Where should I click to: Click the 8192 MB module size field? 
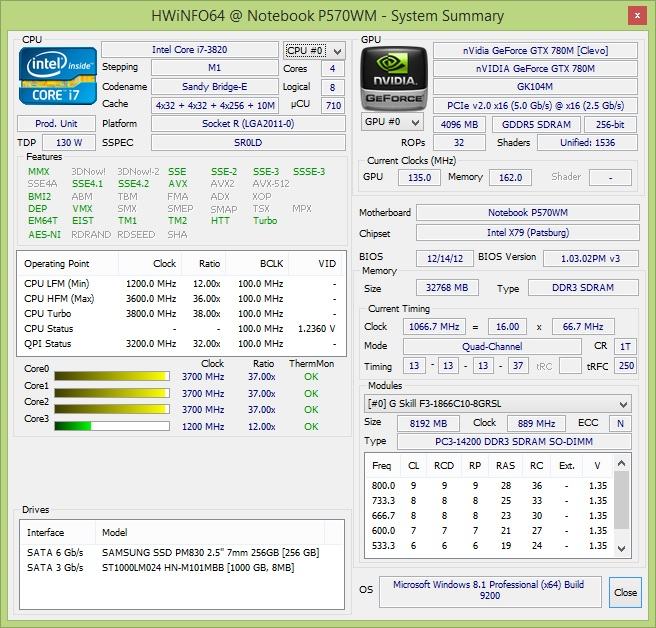pos(428,423)
